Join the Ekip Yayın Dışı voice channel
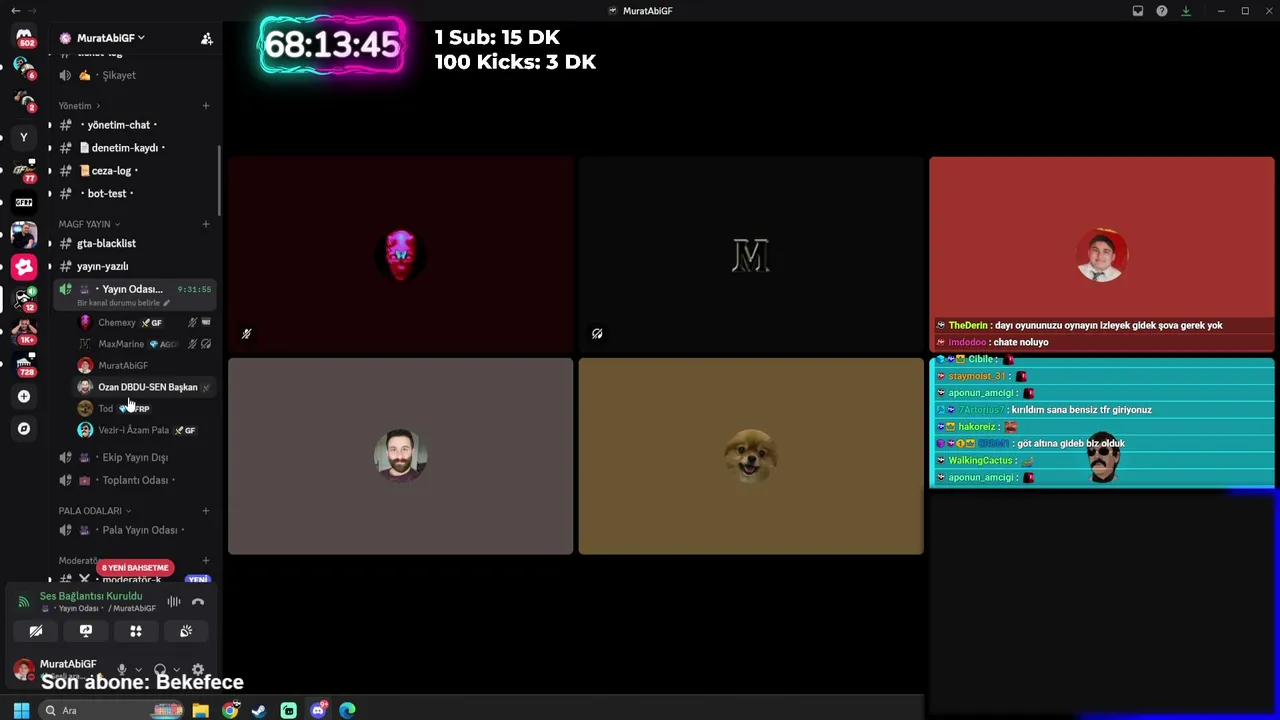This screenshot has height=720, width=1280. 134,457
